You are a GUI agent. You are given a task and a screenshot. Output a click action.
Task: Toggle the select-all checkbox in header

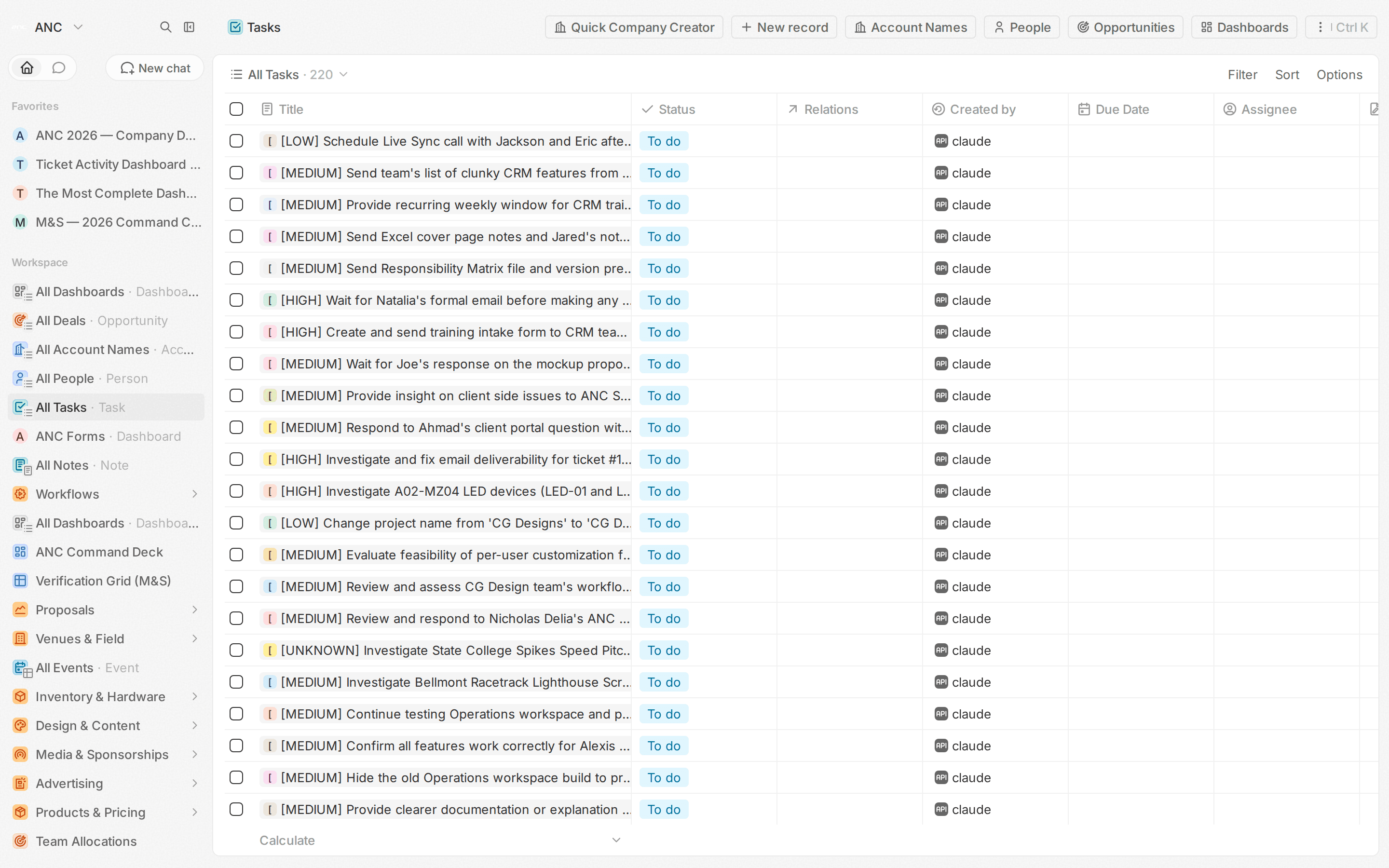(236, 109)
